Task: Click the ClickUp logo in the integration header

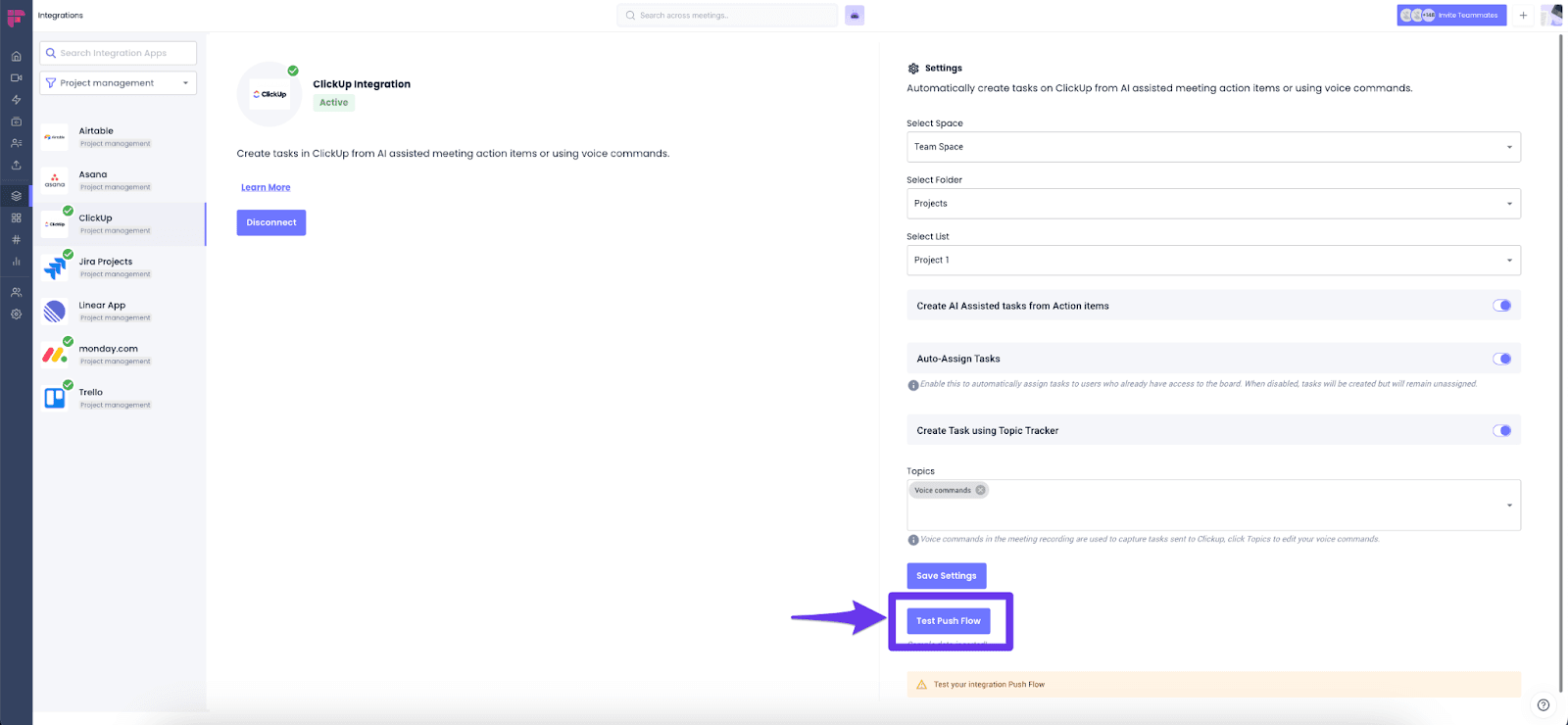Action: (x=269, y=94)
